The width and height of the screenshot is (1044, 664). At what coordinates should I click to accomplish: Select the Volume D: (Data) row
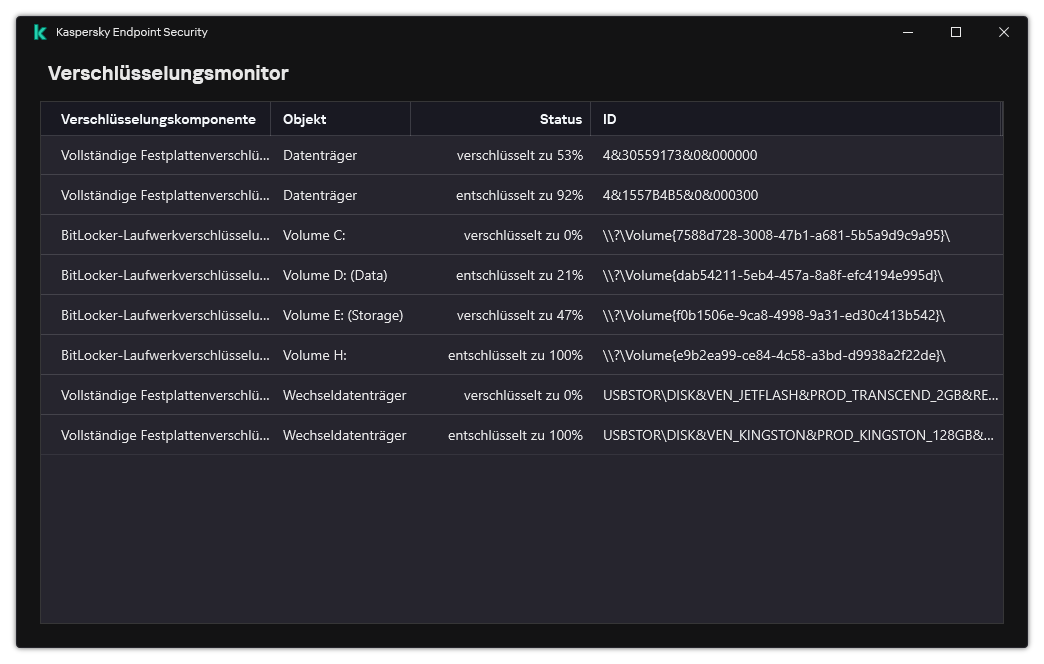tap(521, 275)
